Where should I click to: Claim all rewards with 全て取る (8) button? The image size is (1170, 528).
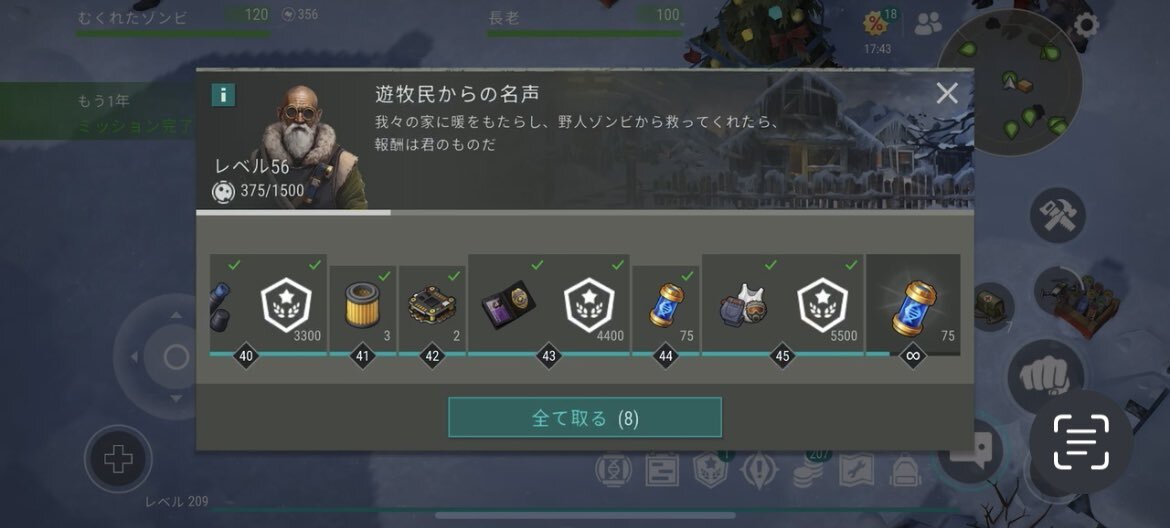click(585, 417)
